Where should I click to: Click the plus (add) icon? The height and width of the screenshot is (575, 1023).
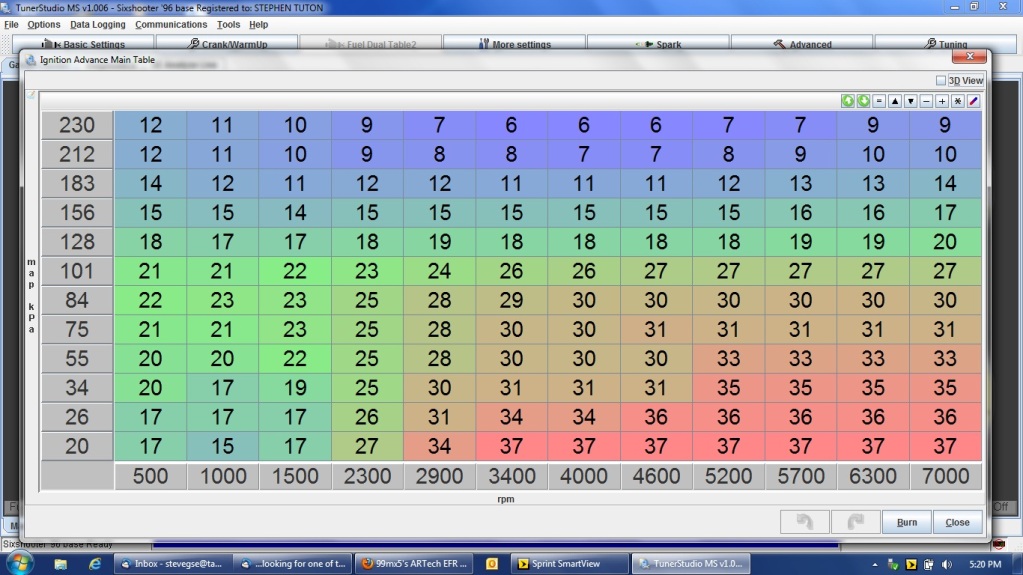coord(942,101)
